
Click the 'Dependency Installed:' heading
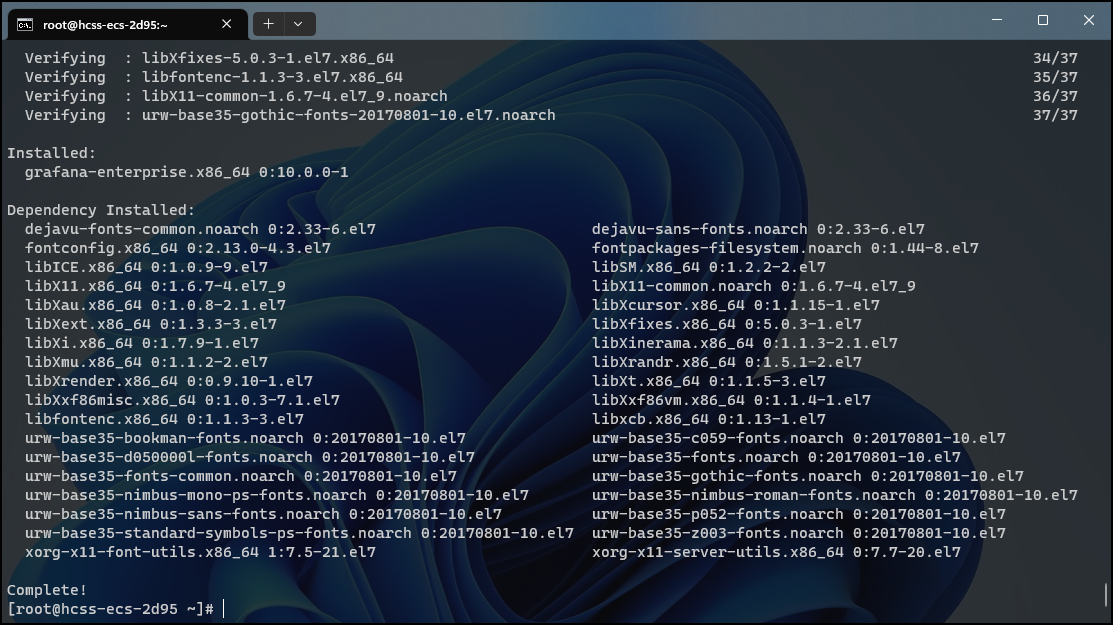tap(101, 210)
